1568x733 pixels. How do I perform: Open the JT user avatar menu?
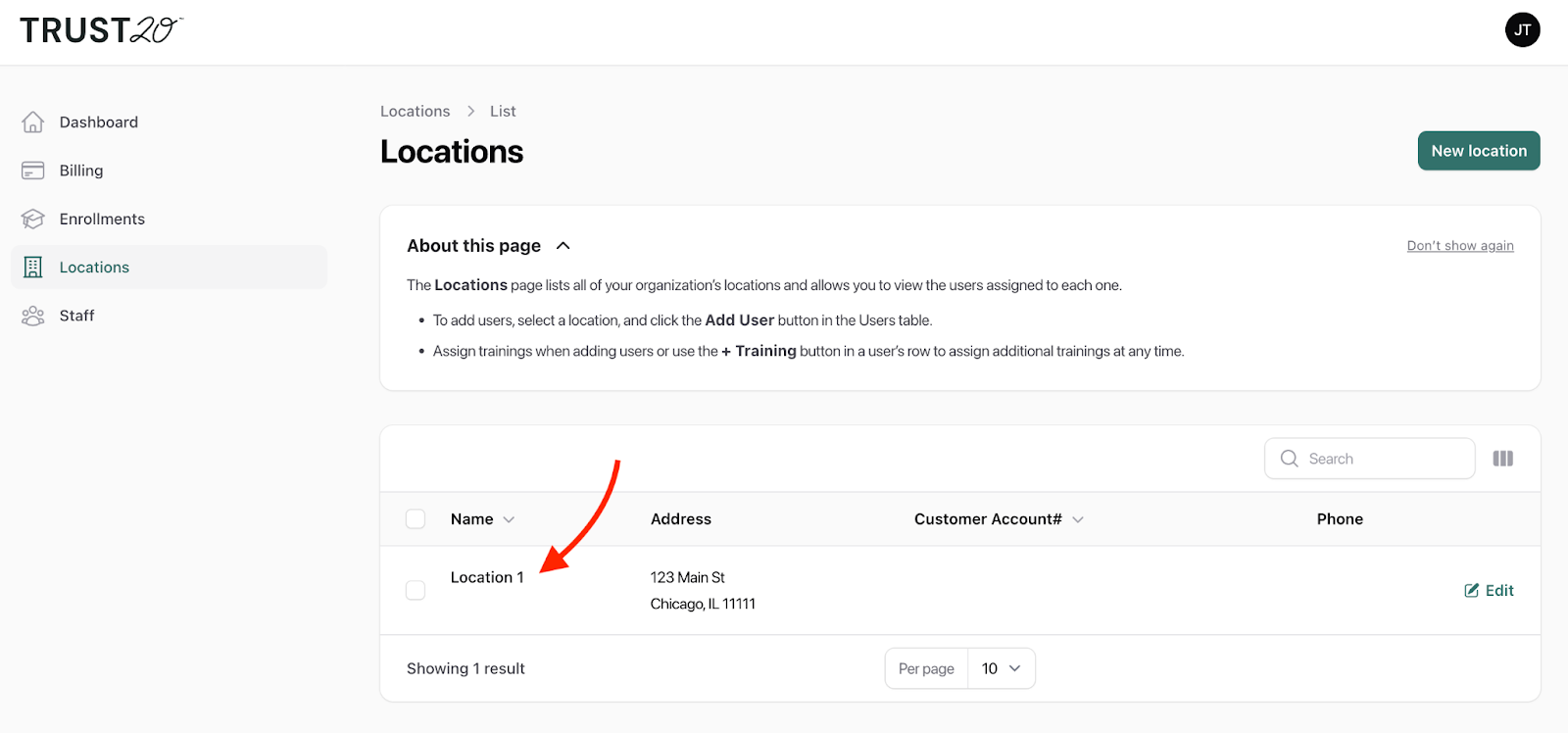(x=1522, y=29)
